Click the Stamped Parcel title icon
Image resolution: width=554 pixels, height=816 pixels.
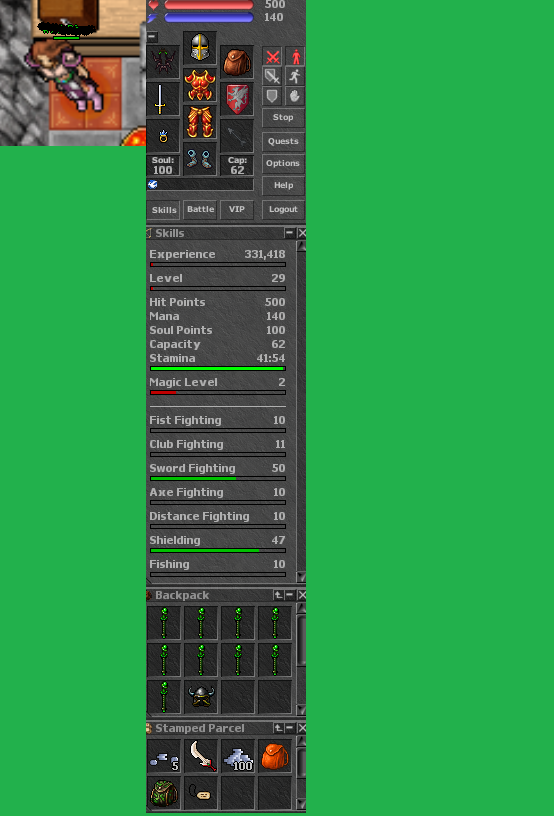(149, 728)
